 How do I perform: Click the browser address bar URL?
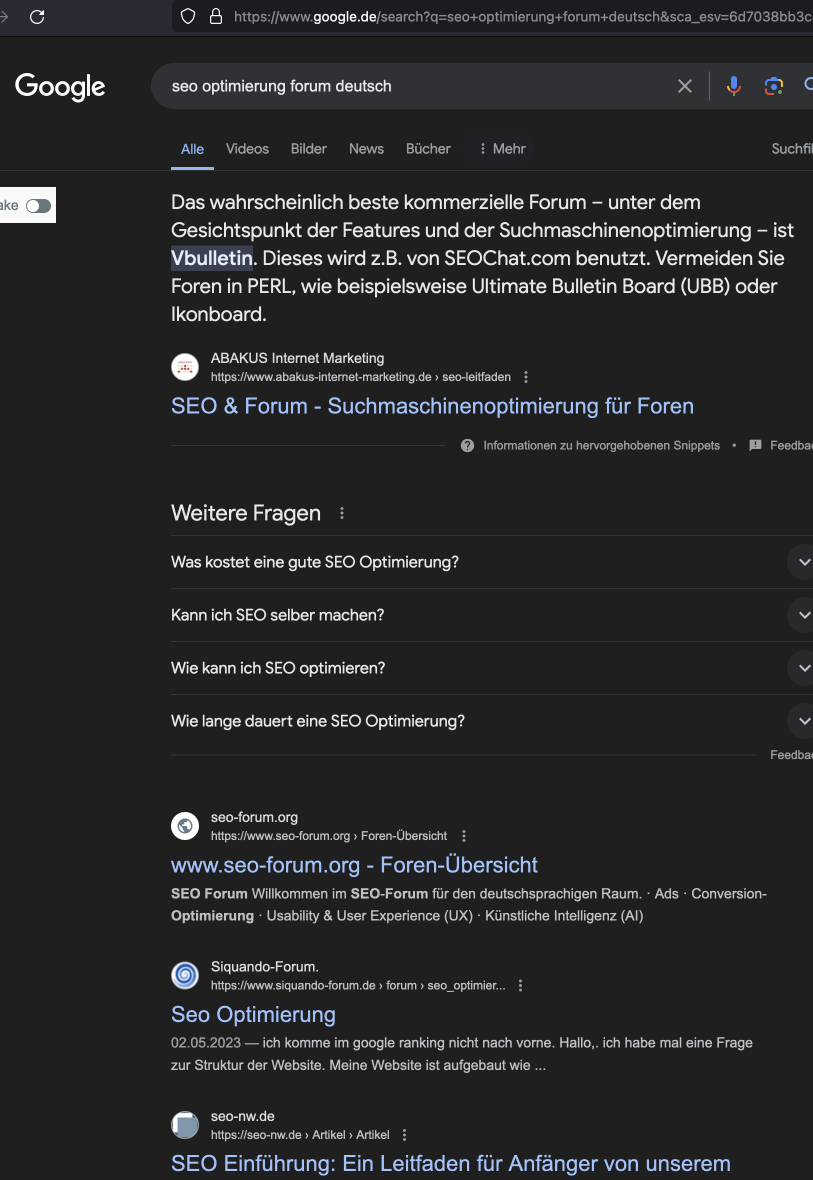click(522, 17)
